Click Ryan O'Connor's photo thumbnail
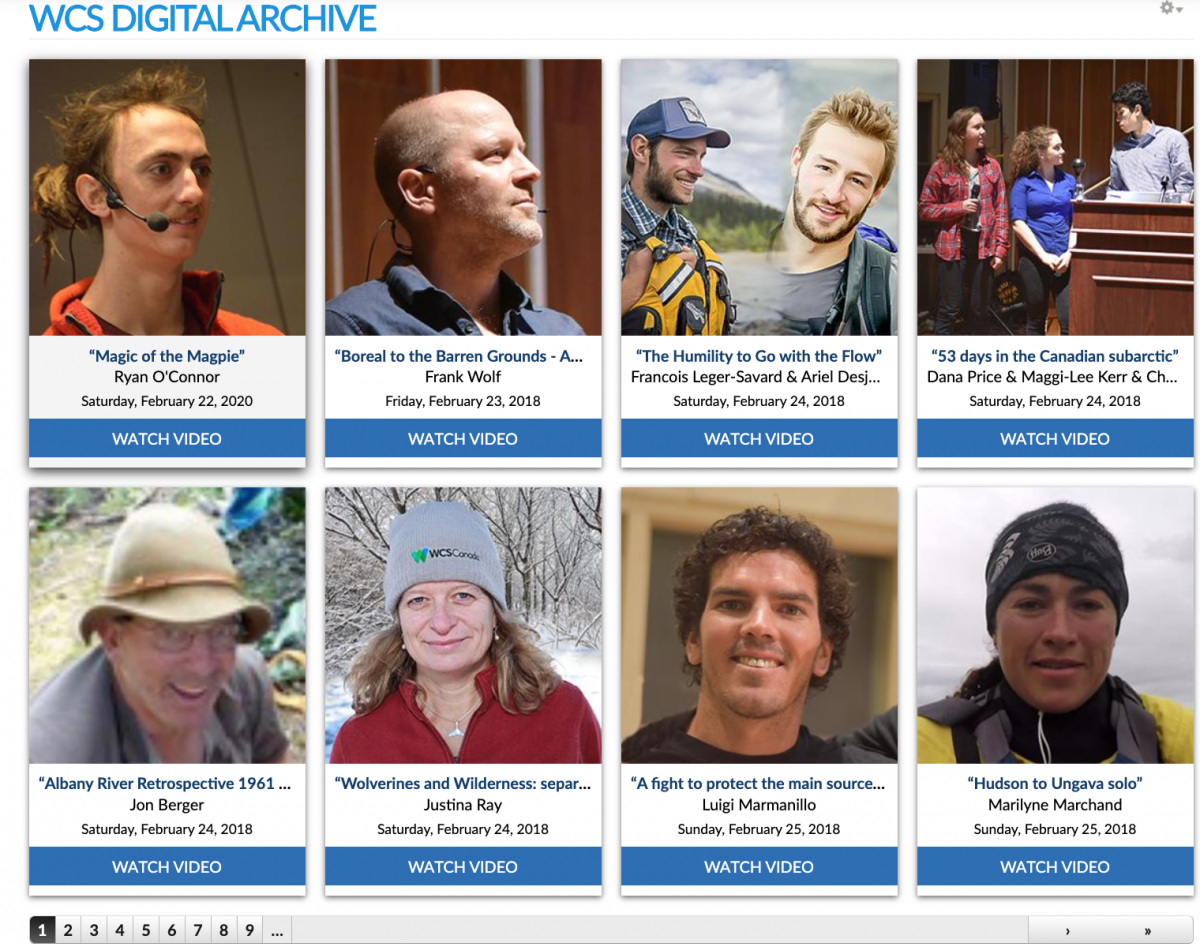 [167, 197]
